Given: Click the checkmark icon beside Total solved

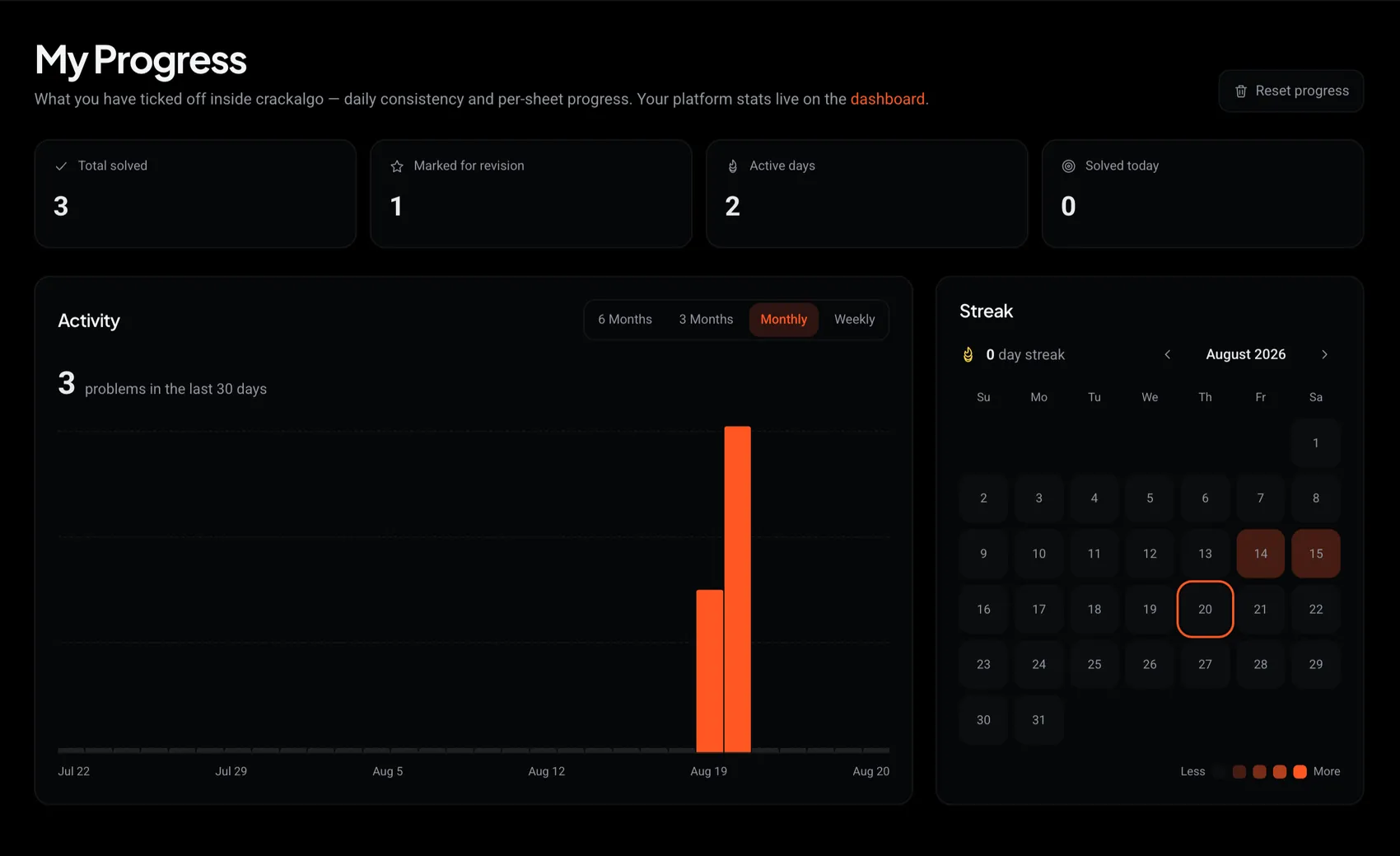Looking at the screenshot, I should point(61,166).
